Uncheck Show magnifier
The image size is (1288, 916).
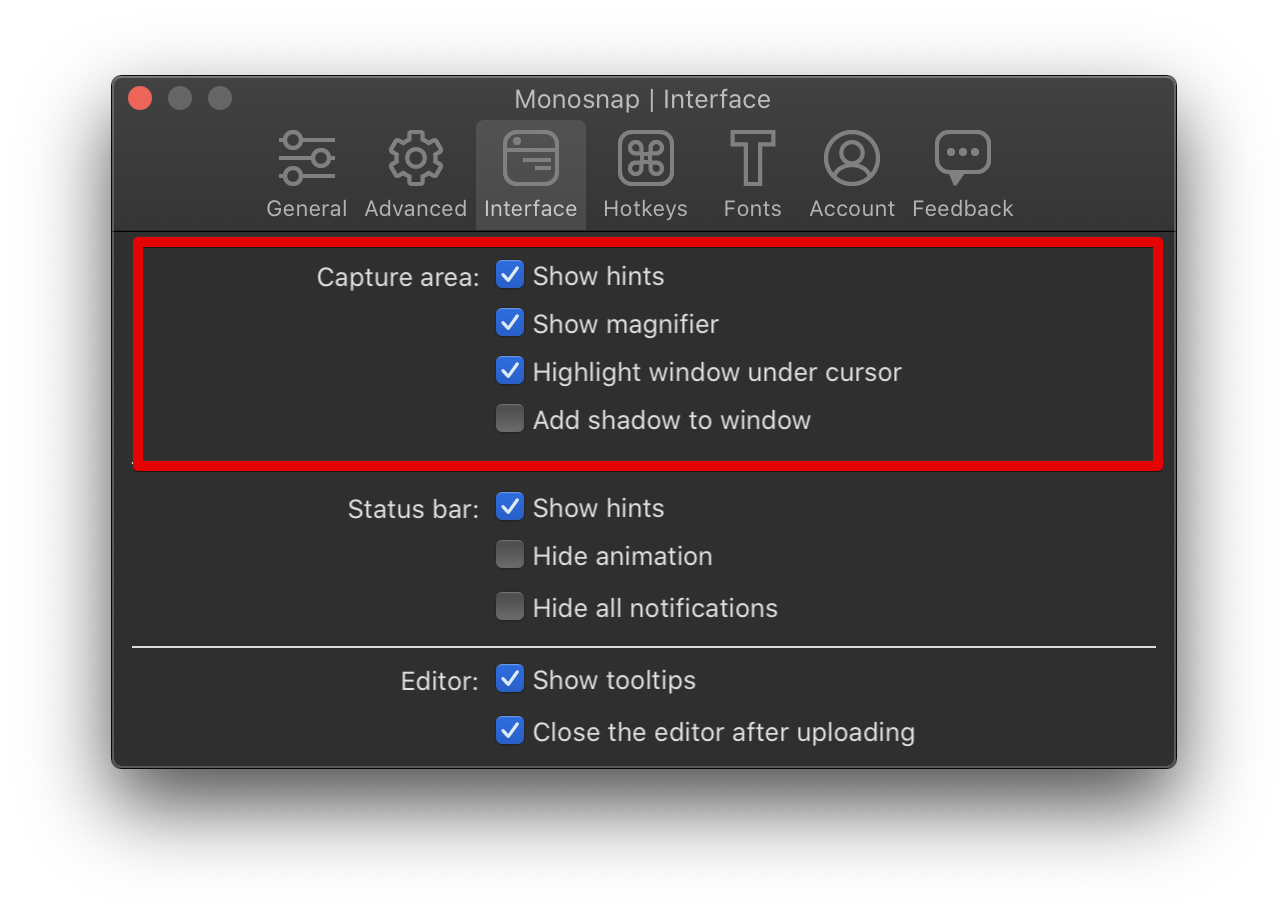510,323
